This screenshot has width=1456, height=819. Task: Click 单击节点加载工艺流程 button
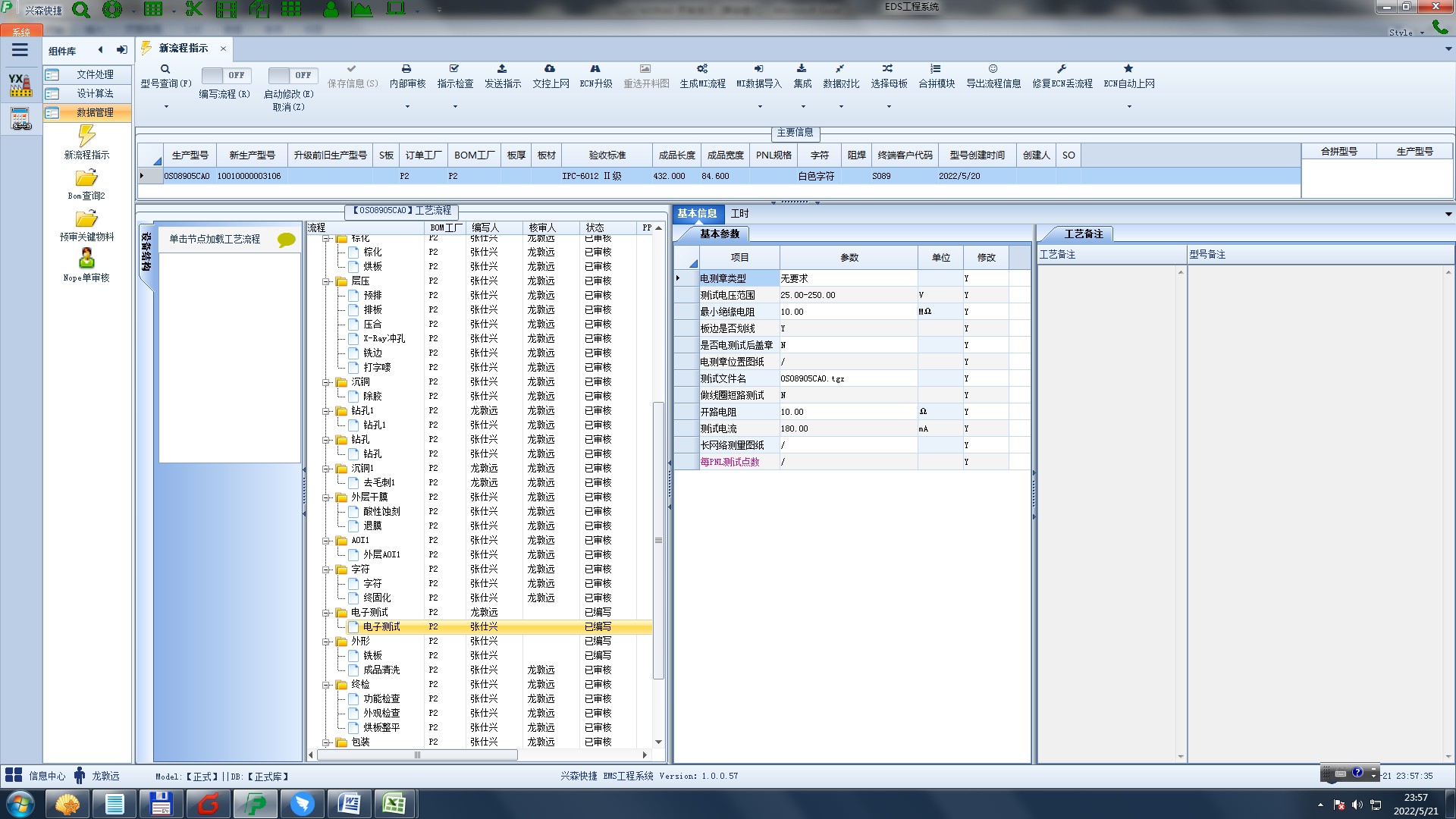[x=215, y=239]
